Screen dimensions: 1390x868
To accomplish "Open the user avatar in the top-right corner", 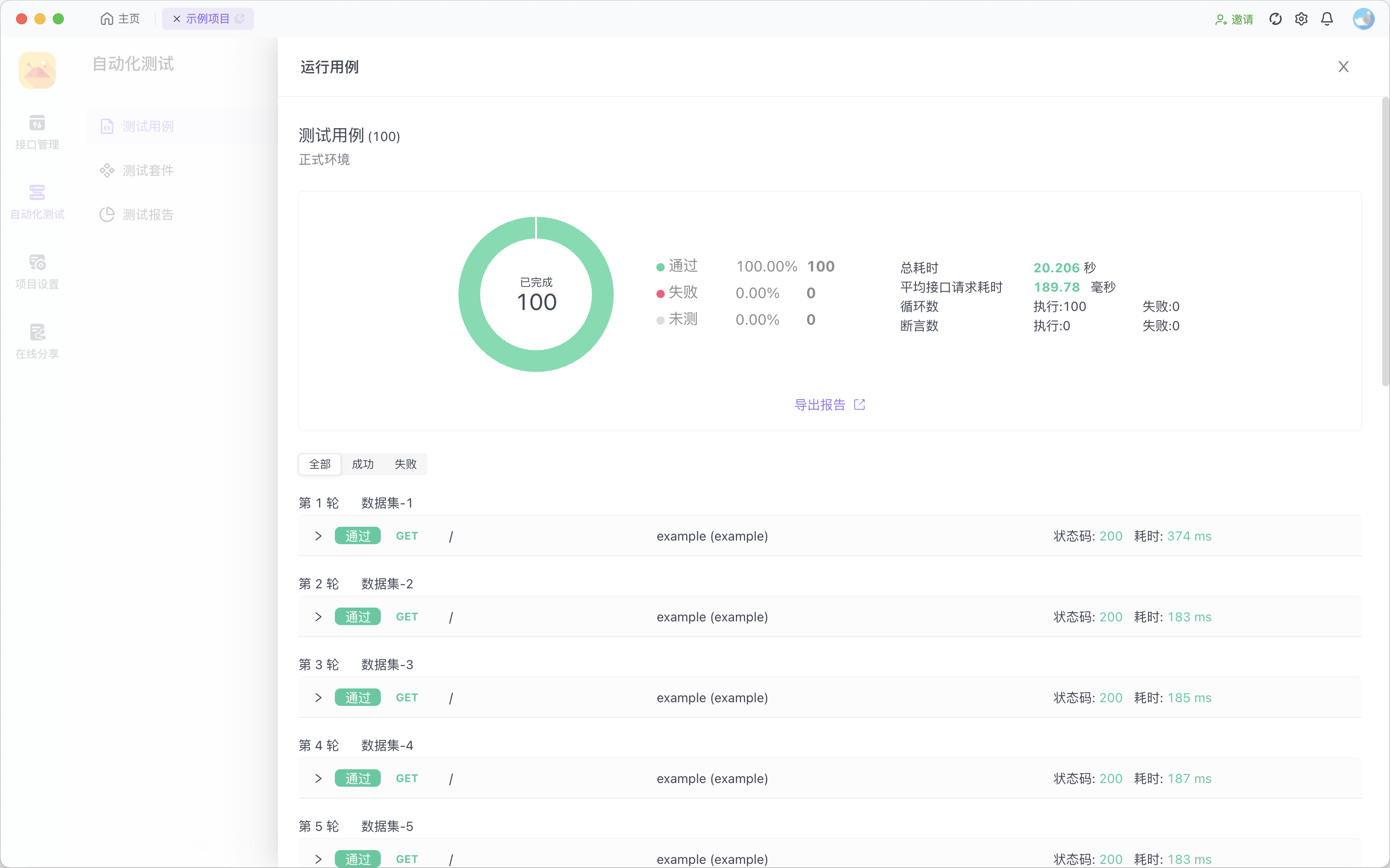I will (x=1364, y=18).
